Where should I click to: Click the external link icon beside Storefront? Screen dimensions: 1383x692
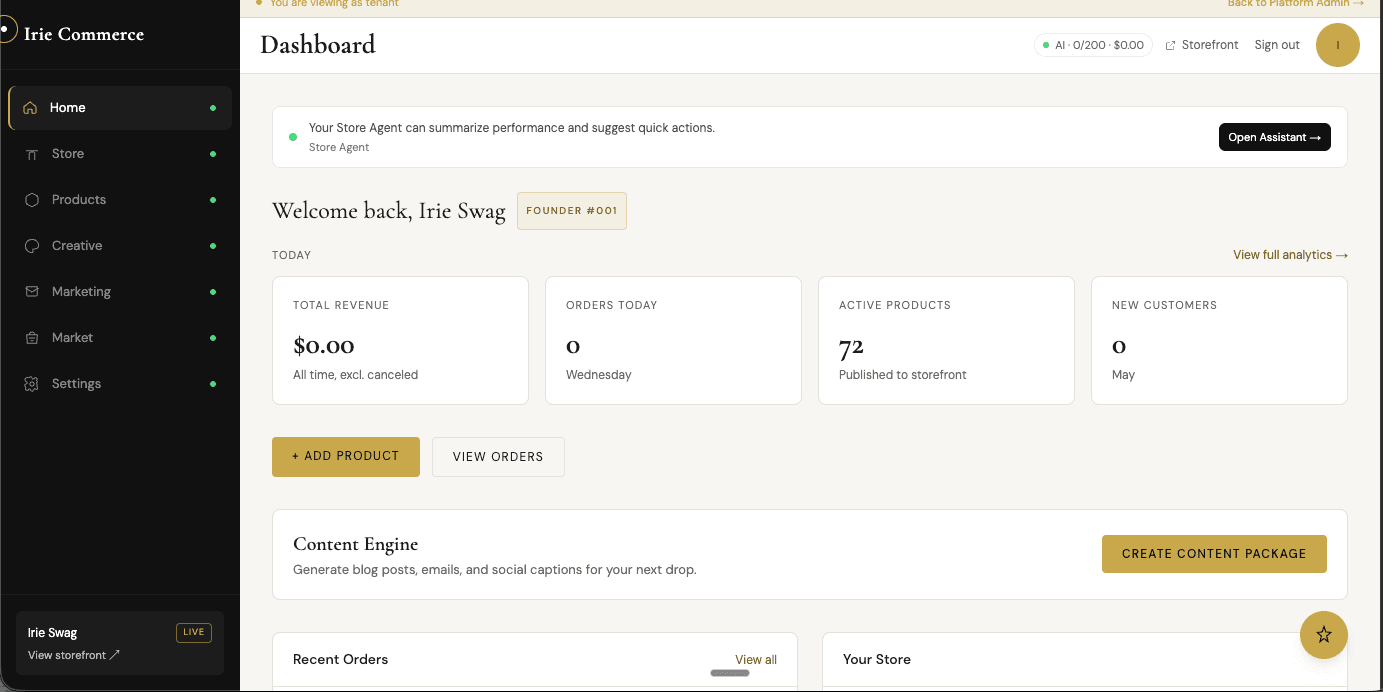tap(1170, 46)
